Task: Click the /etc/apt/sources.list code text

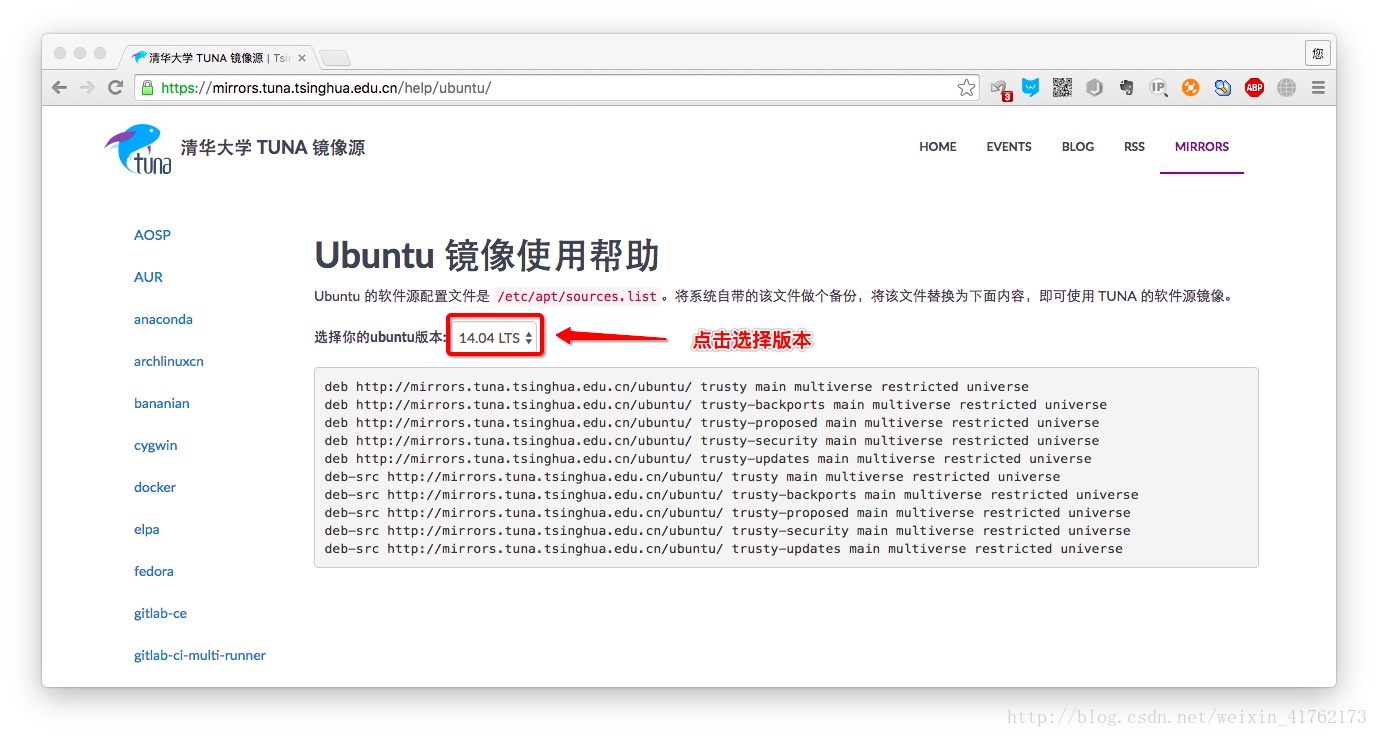Action: click(x=577, y=296)
